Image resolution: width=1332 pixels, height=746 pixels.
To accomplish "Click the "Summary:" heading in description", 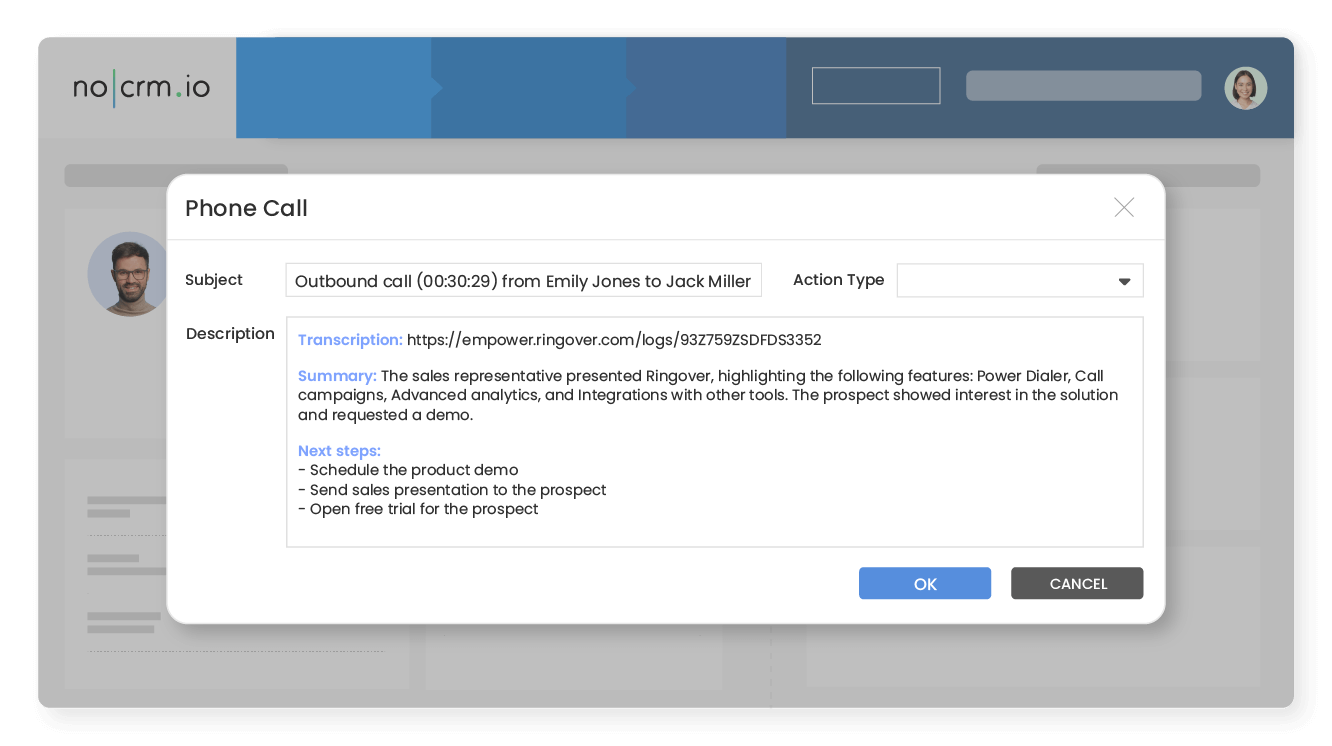I will coord(337,376).
